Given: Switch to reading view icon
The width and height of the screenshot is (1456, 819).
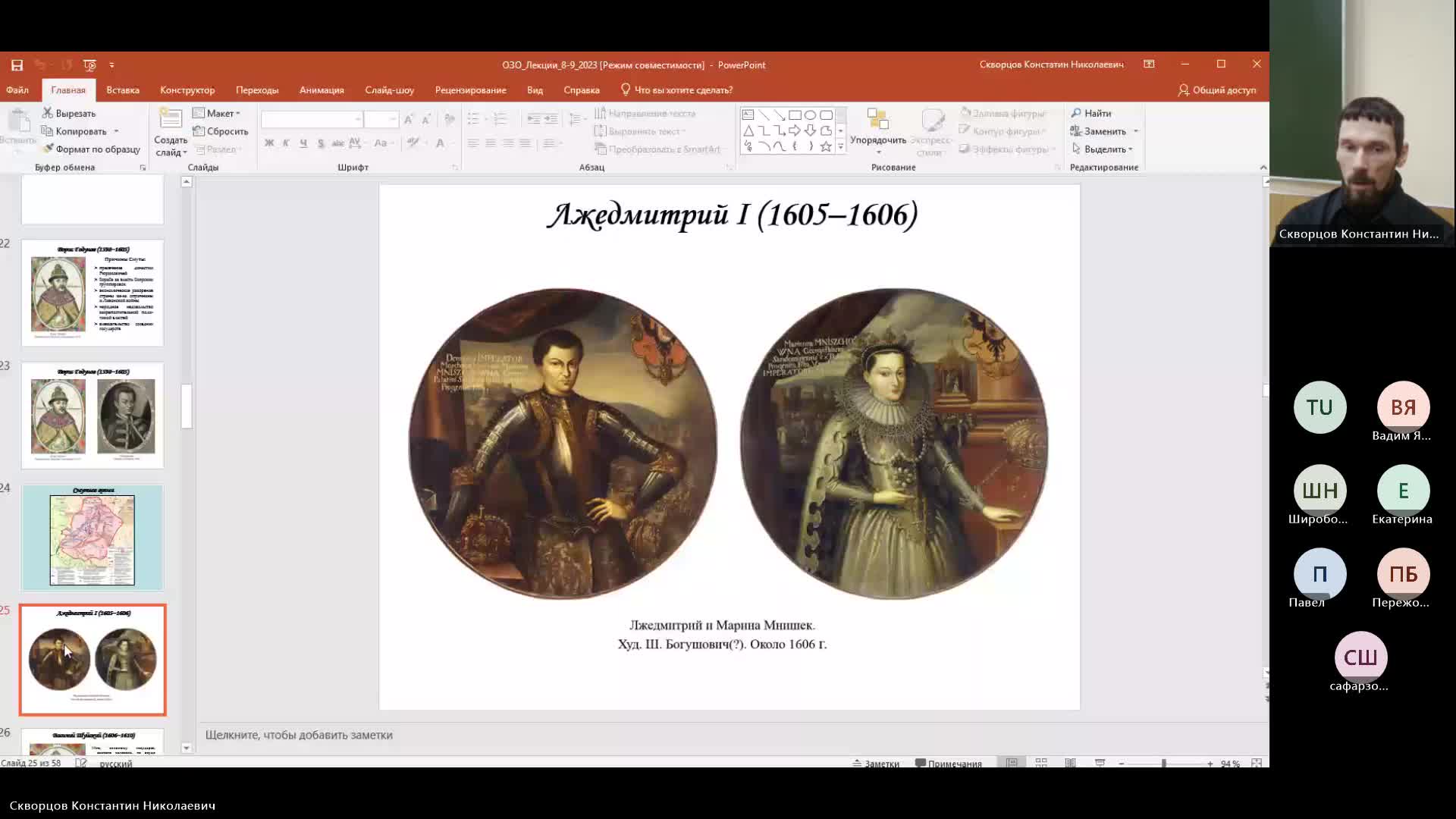Looking at the screenshot, I should pyautogui.click(x=1070, y=763).
